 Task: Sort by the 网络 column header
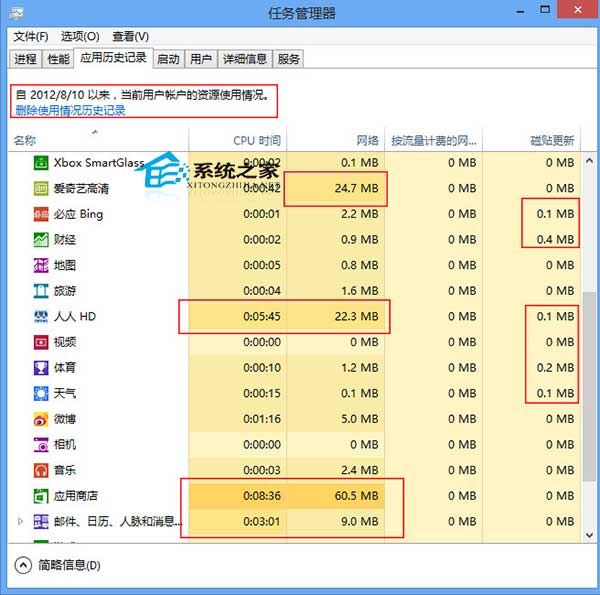click(336, 140)
